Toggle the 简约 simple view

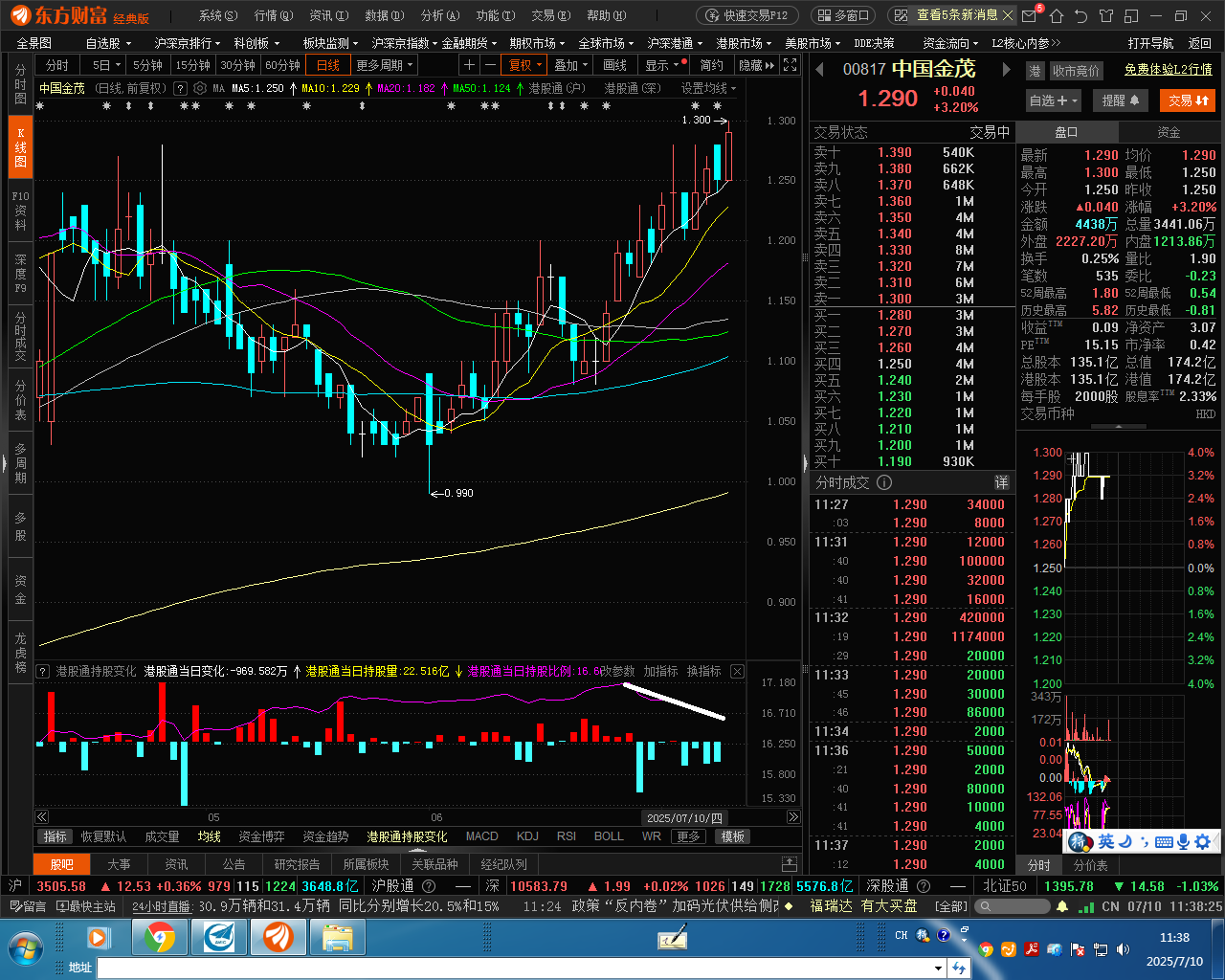pyautogui.click(x=712, y=65)
